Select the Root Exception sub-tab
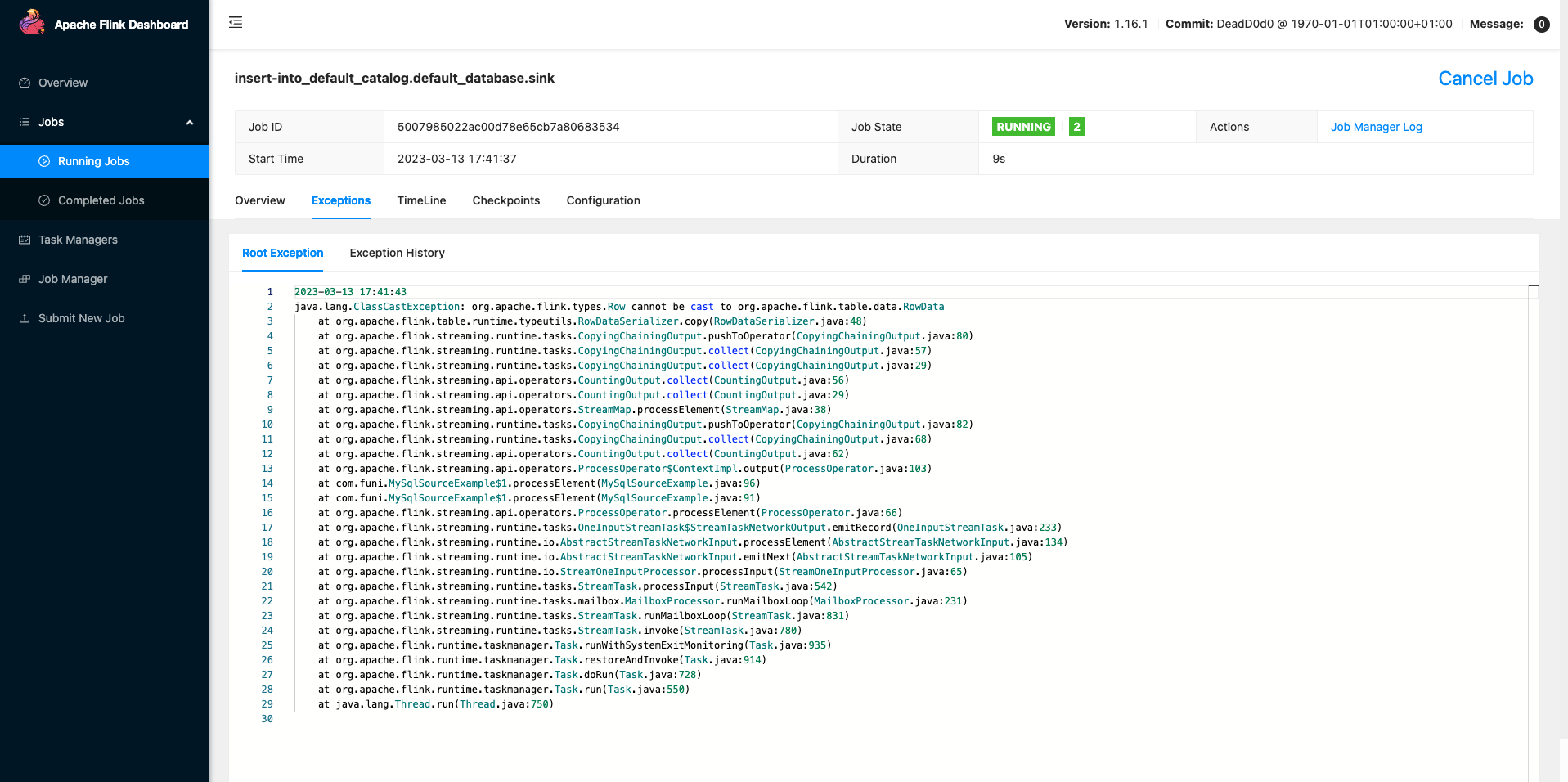This screenshot has height=782, width=1568. [283, 253]
